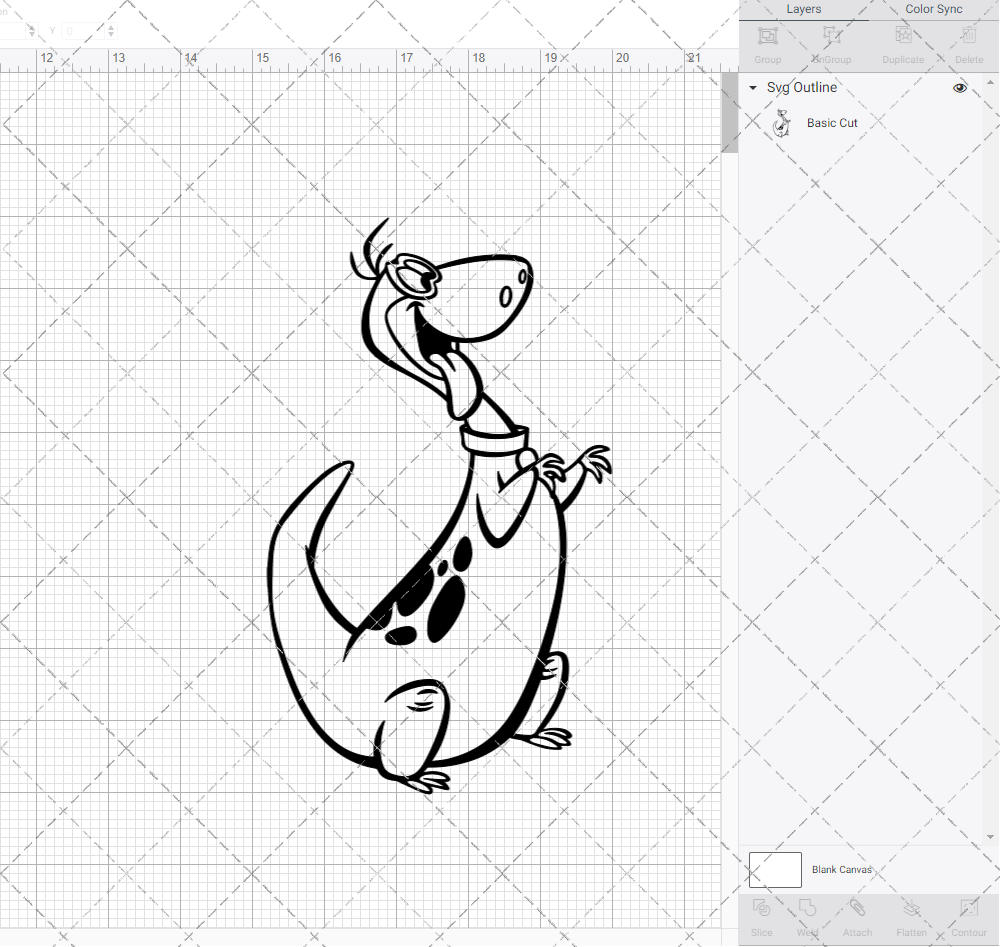Click the Duplicate icon

903,36
